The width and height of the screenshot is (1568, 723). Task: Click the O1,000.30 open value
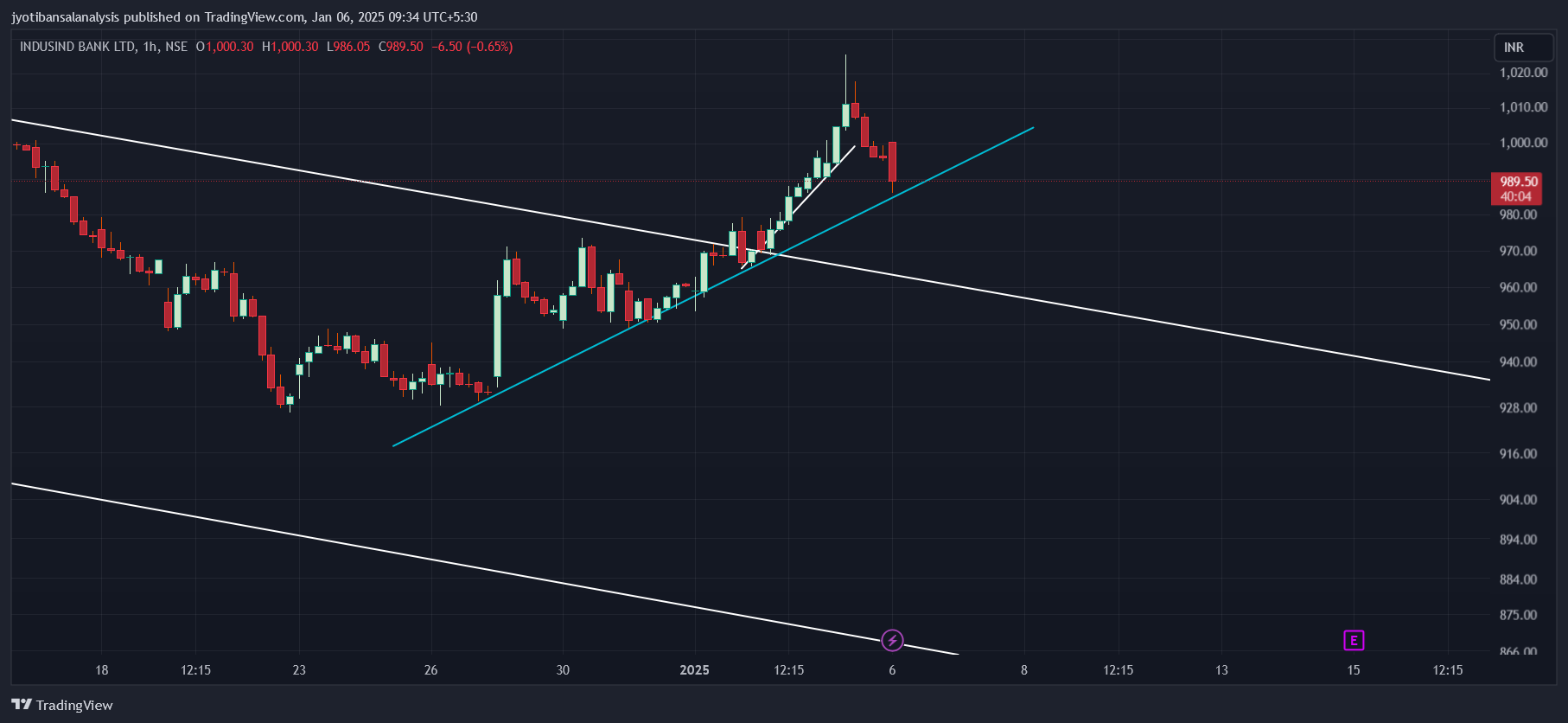coord(225,47)
